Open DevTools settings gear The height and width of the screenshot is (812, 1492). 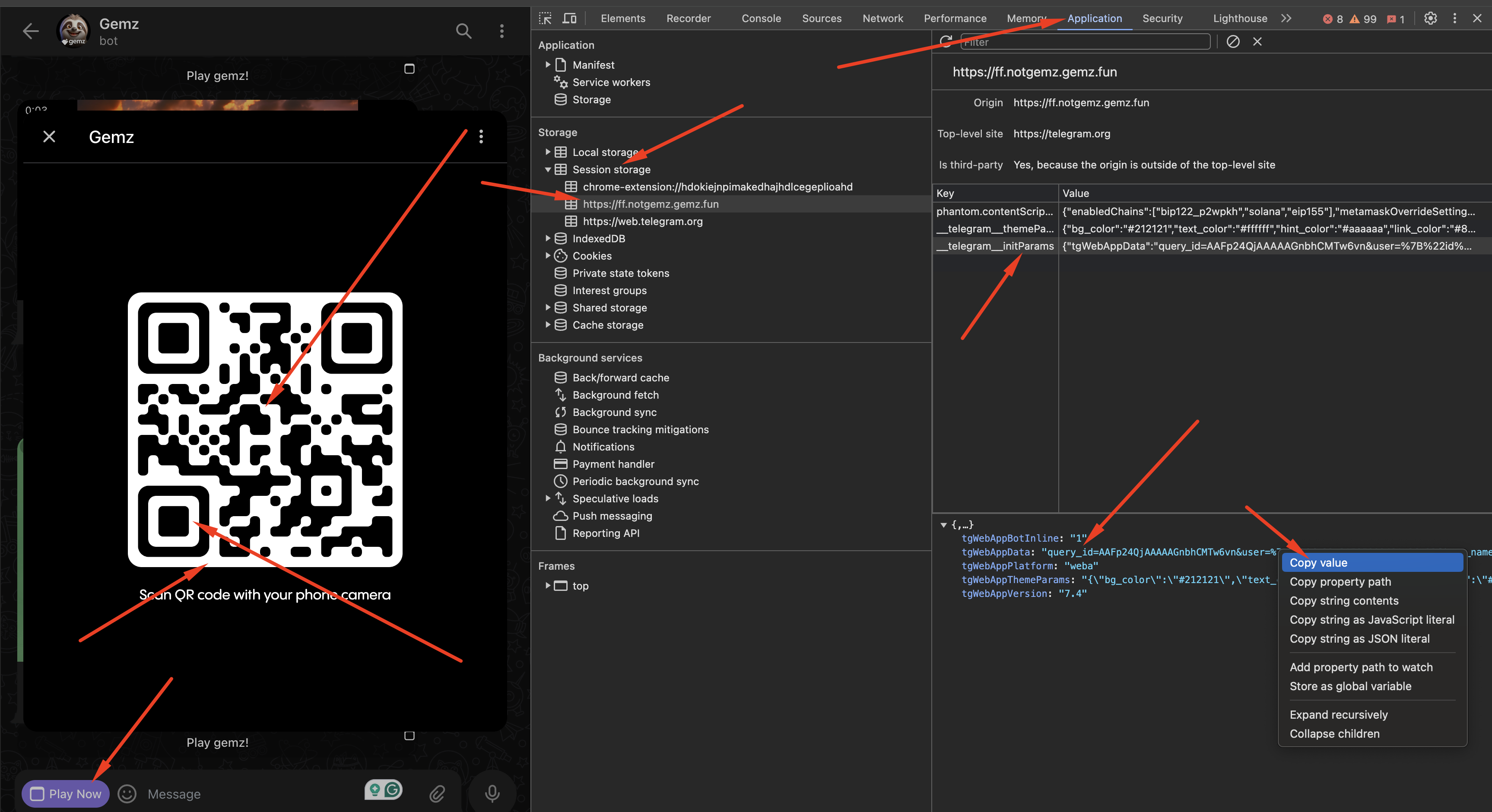[1430, 19]
